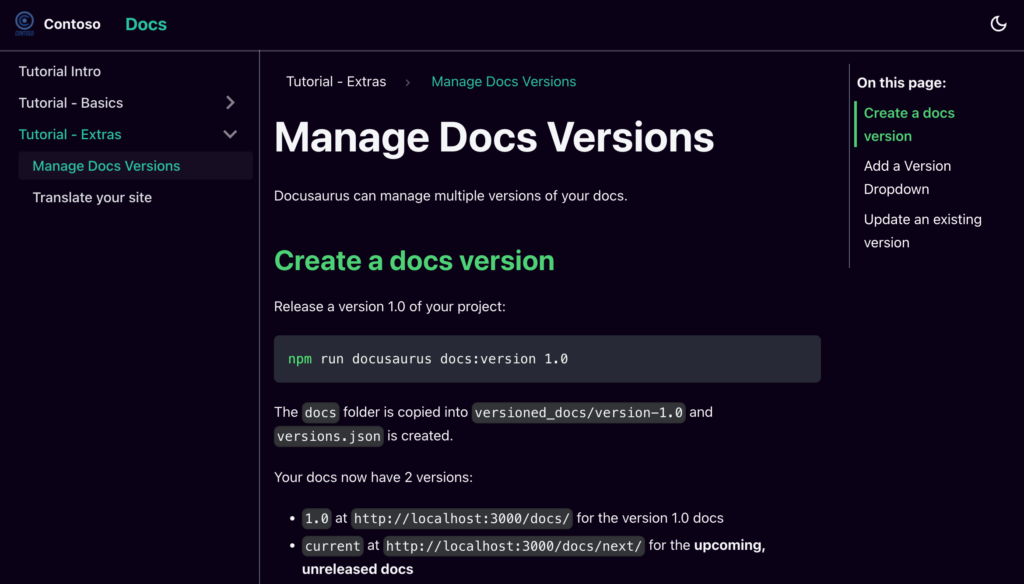The height and width of the screenshot is (584, 1024).
Task: Select Tutorial - Extras category label
Action: click(x=70, y=134)
